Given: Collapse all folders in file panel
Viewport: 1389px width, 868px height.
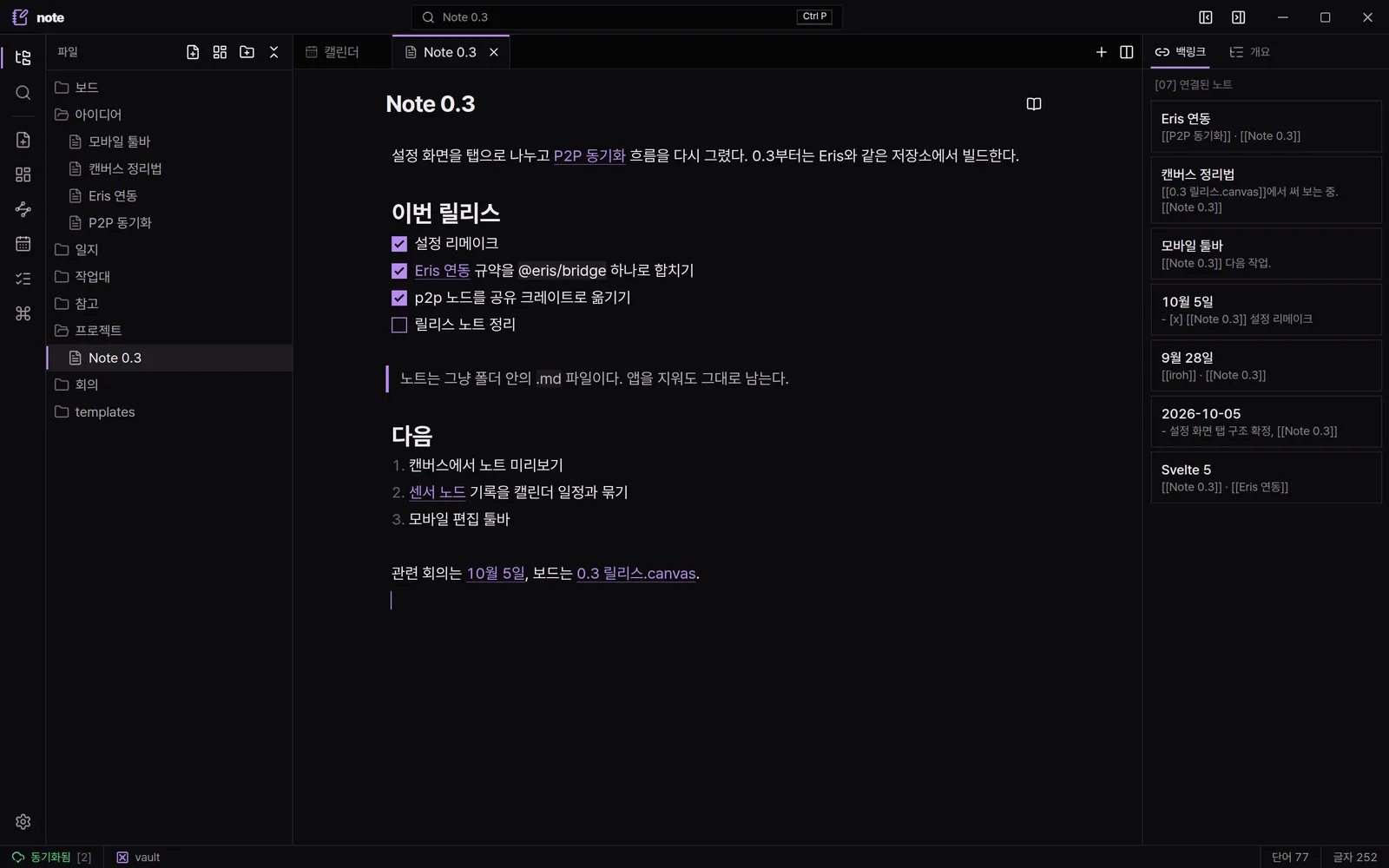Looking at the screenshot, I should click(x=273, y=52).
